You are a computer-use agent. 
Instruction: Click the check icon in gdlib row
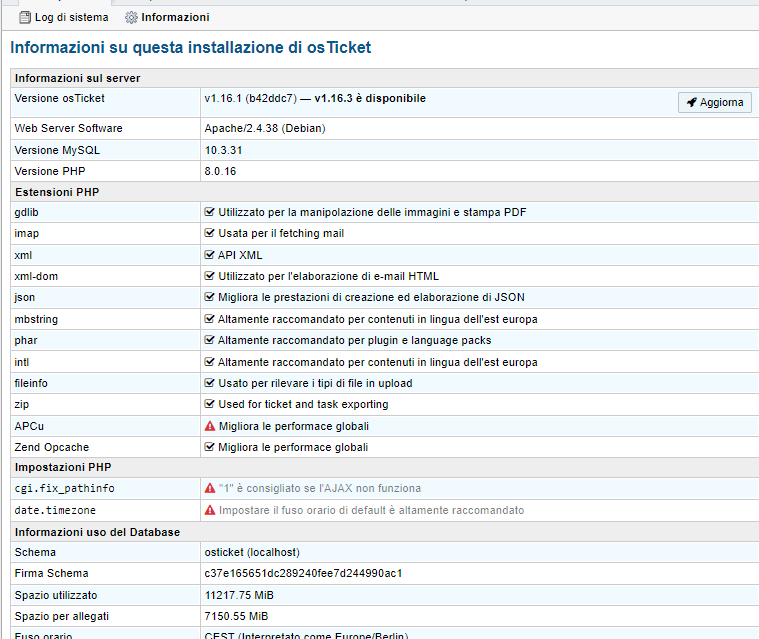click(209, 212)
